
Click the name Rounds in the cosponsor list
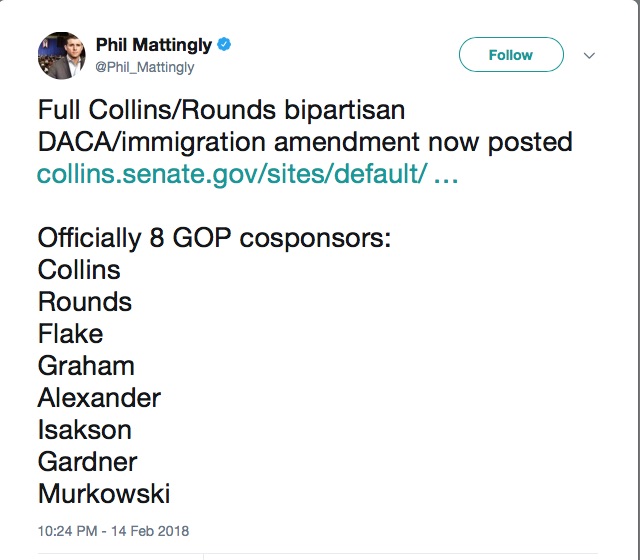[x=85, y=301]
